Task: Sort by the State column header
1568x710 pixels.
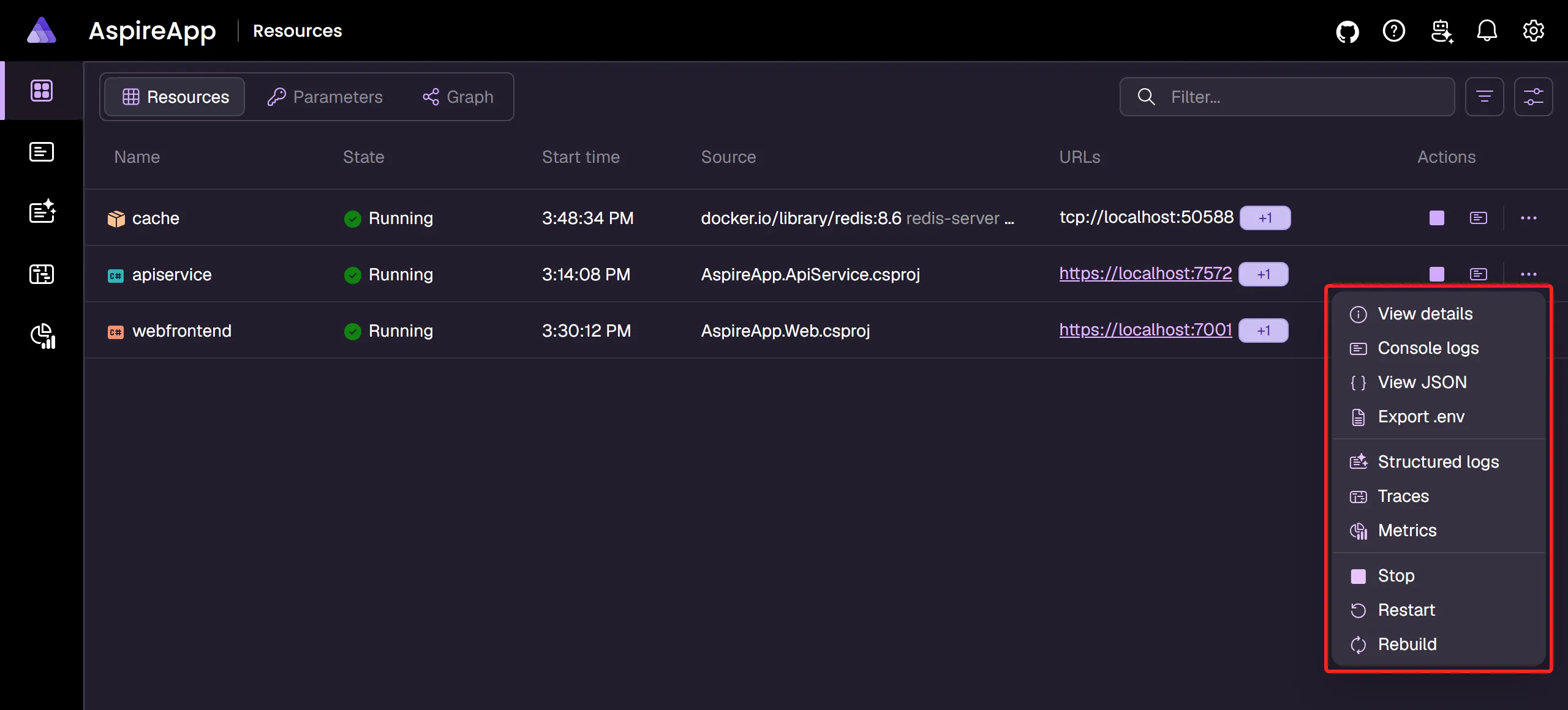Action: [x=363, y=157]
